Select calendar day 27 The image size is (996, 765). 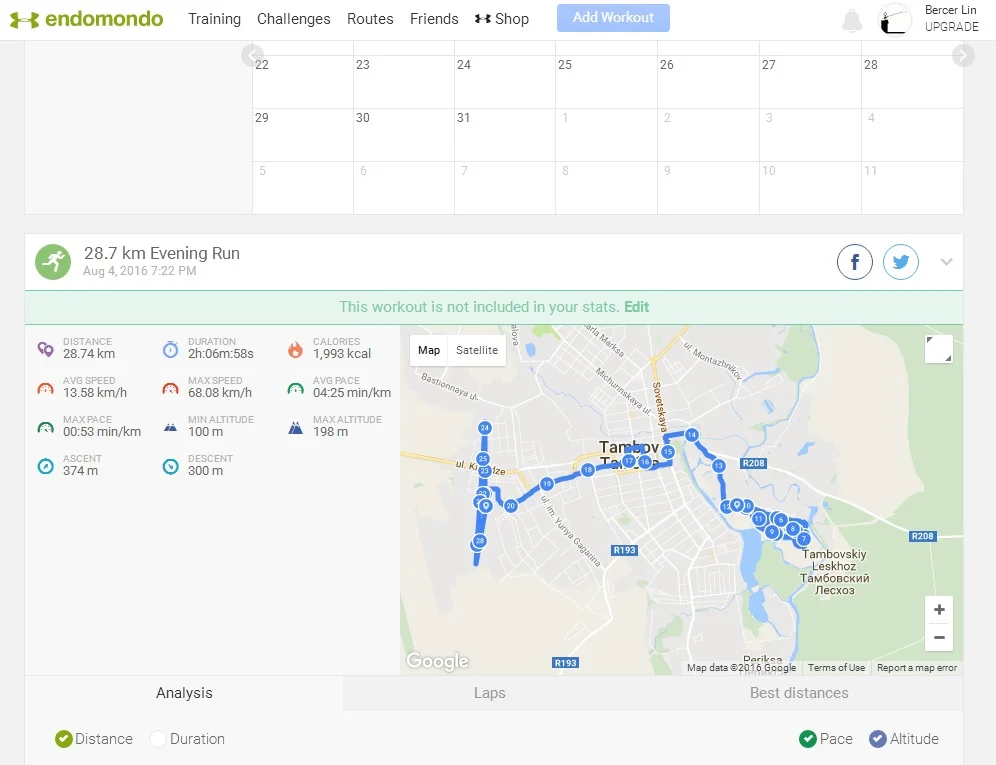click(810, 81)
